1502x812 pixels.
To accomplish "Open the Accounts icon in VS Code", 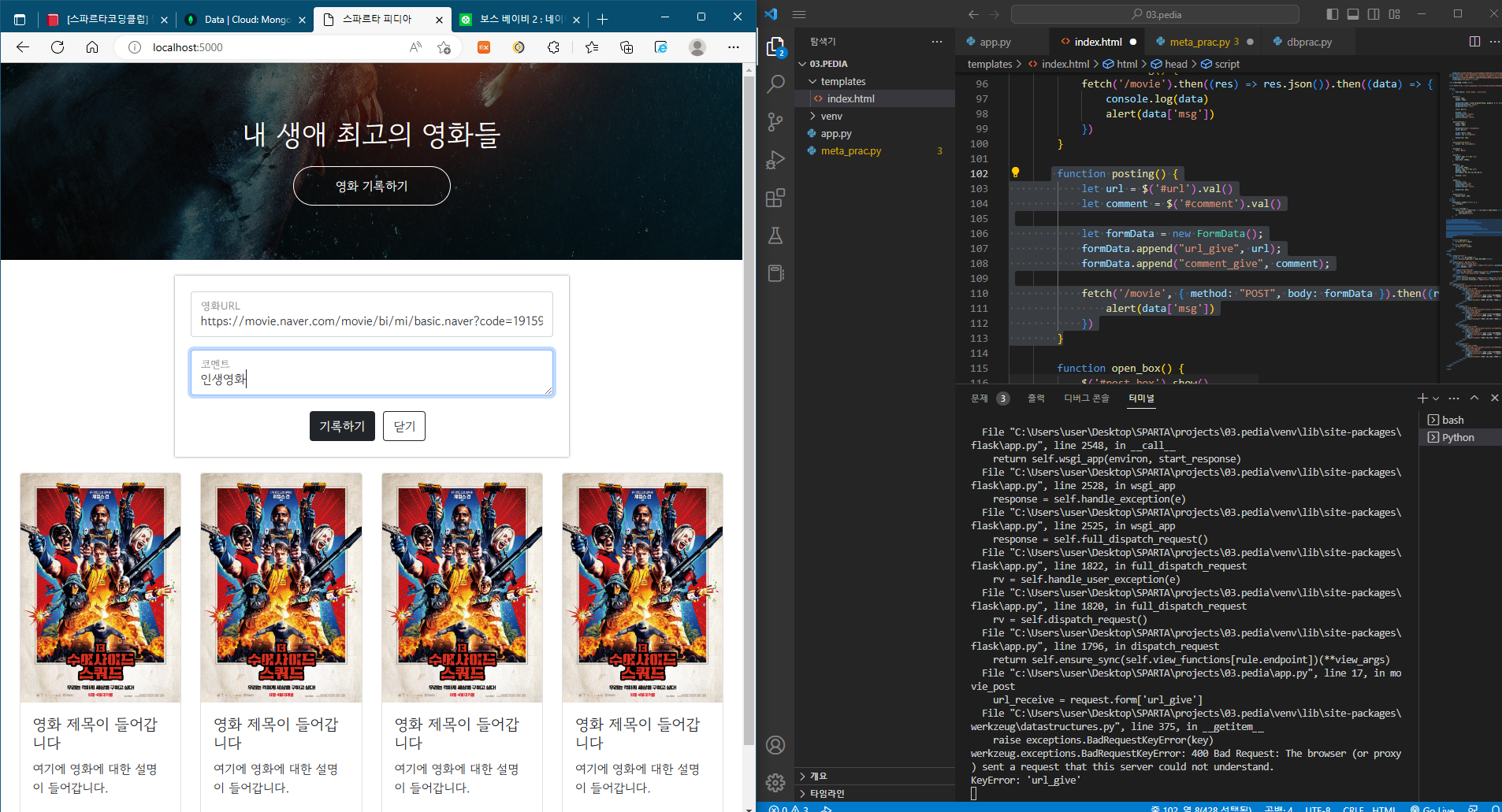I will point(775,745).
